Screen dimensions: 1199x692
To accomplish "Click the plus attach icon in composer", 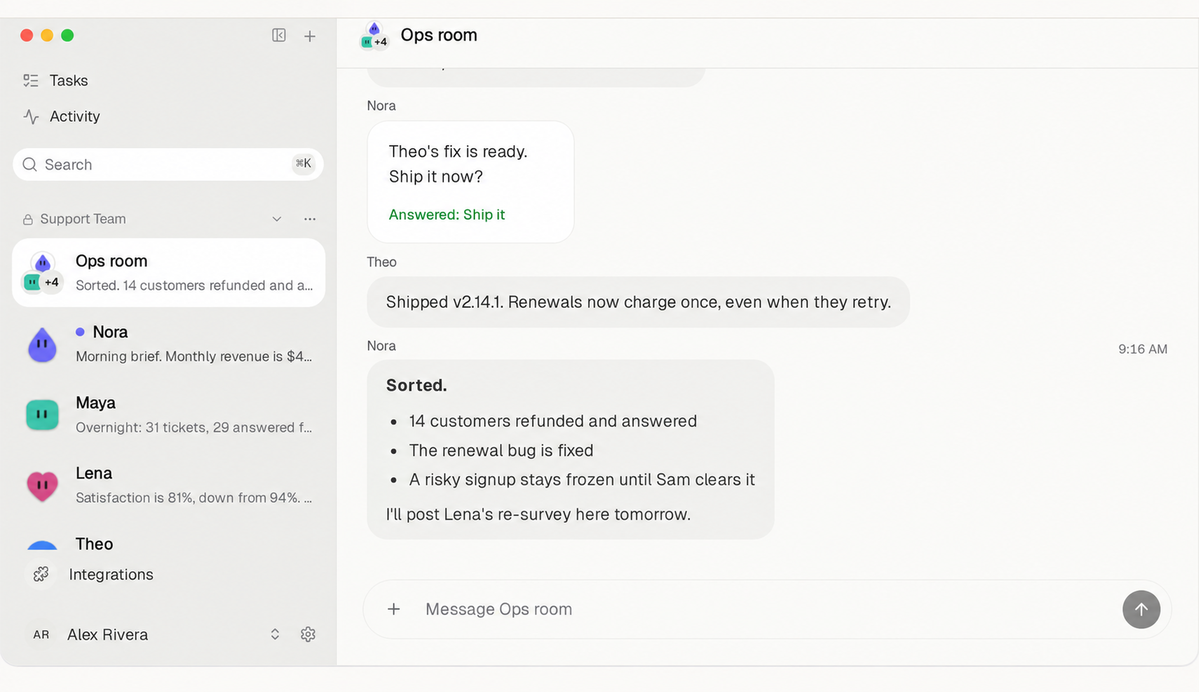I will [x=394, y=609].
